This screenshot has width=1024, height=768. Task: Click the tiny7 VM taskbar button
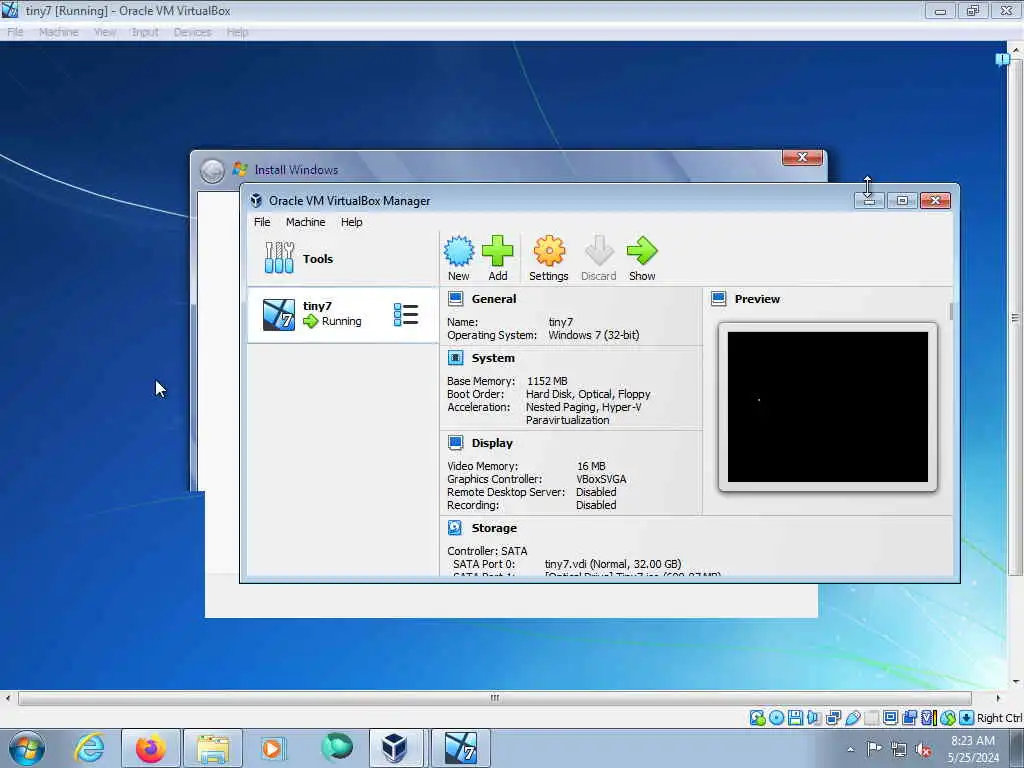(x=460, y=748)
